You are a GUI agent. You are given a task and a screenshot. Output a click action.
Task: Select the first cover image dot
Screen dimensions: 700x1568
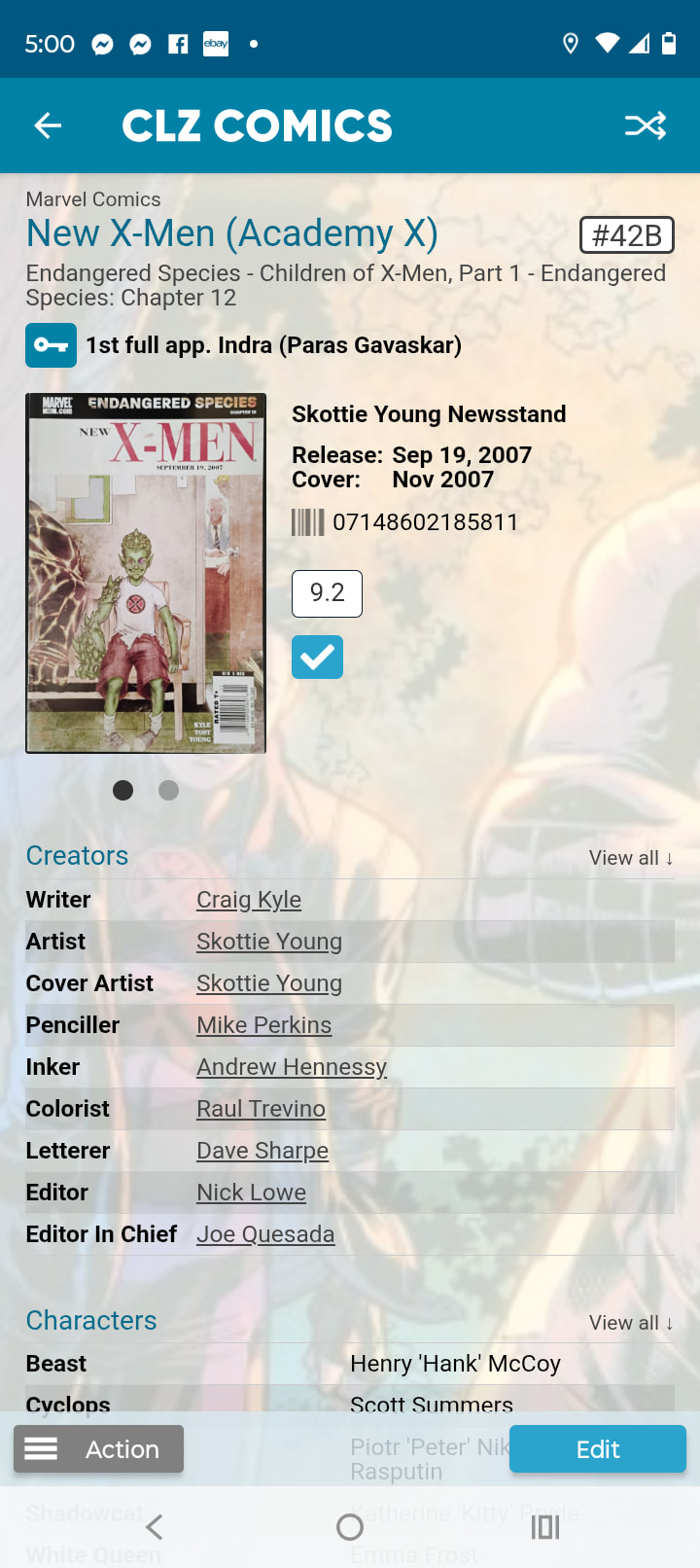pos(122,790)
